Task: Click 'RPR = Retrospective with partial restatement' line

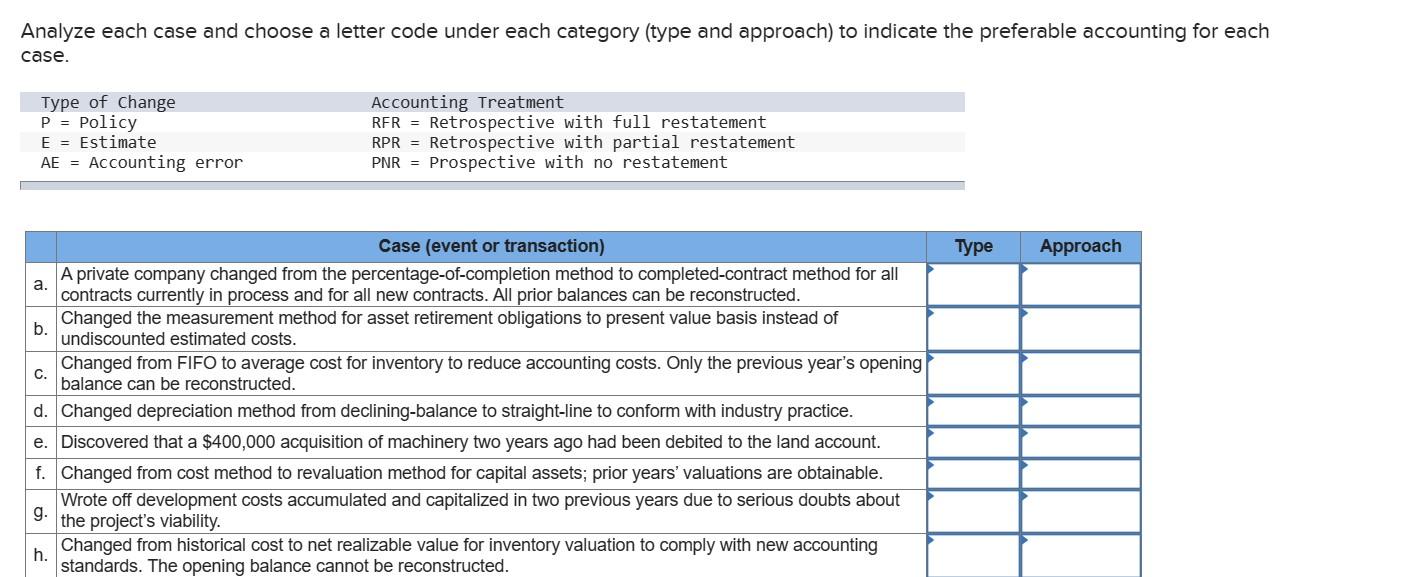Action: pyautogui.click(x=583, y=142)
